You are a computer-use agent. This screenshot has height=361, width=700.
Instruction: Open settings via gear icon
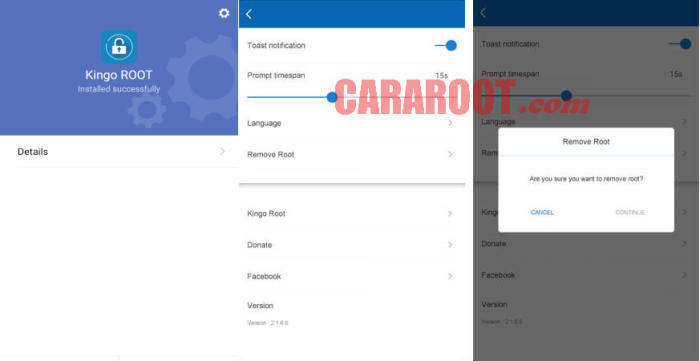coord(224,13)
